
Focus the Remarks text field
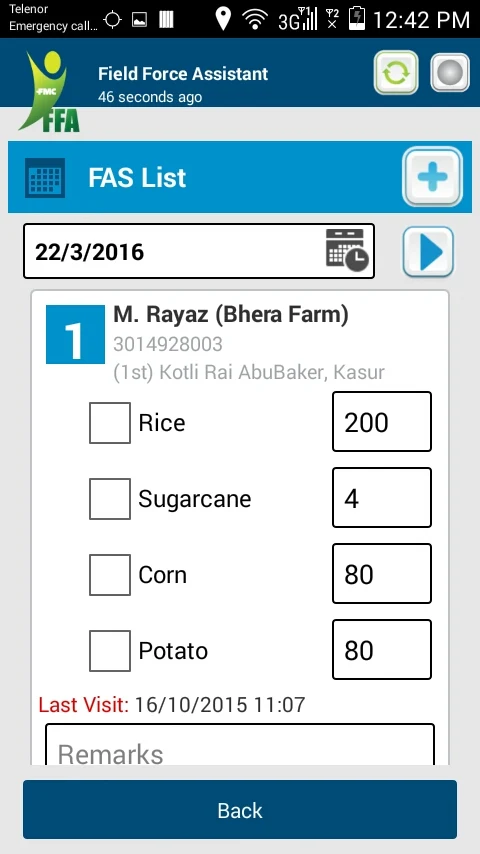pos(240,745)
